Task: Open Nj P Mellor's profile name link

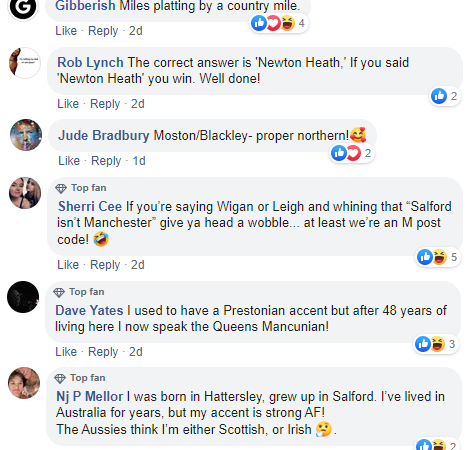Action: click(90, 397)
